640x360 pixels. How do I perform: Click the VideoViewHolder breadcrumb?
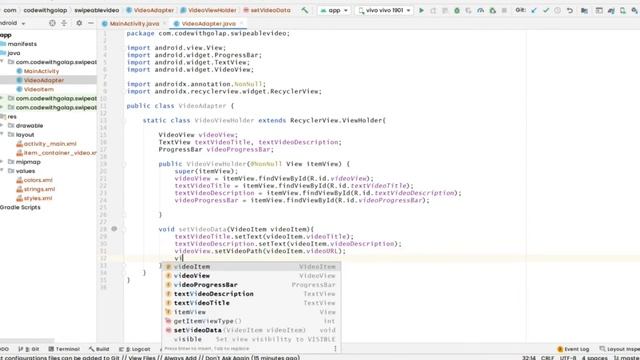(x=209, y=10)
